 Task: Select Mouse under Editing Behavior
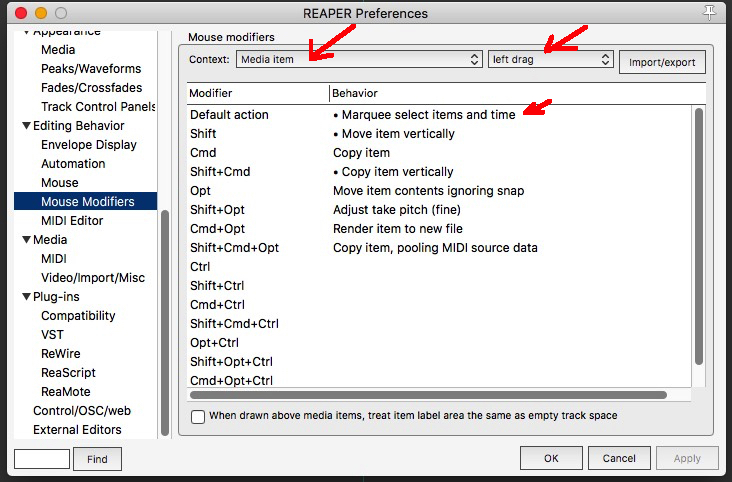tap(60, 183)
